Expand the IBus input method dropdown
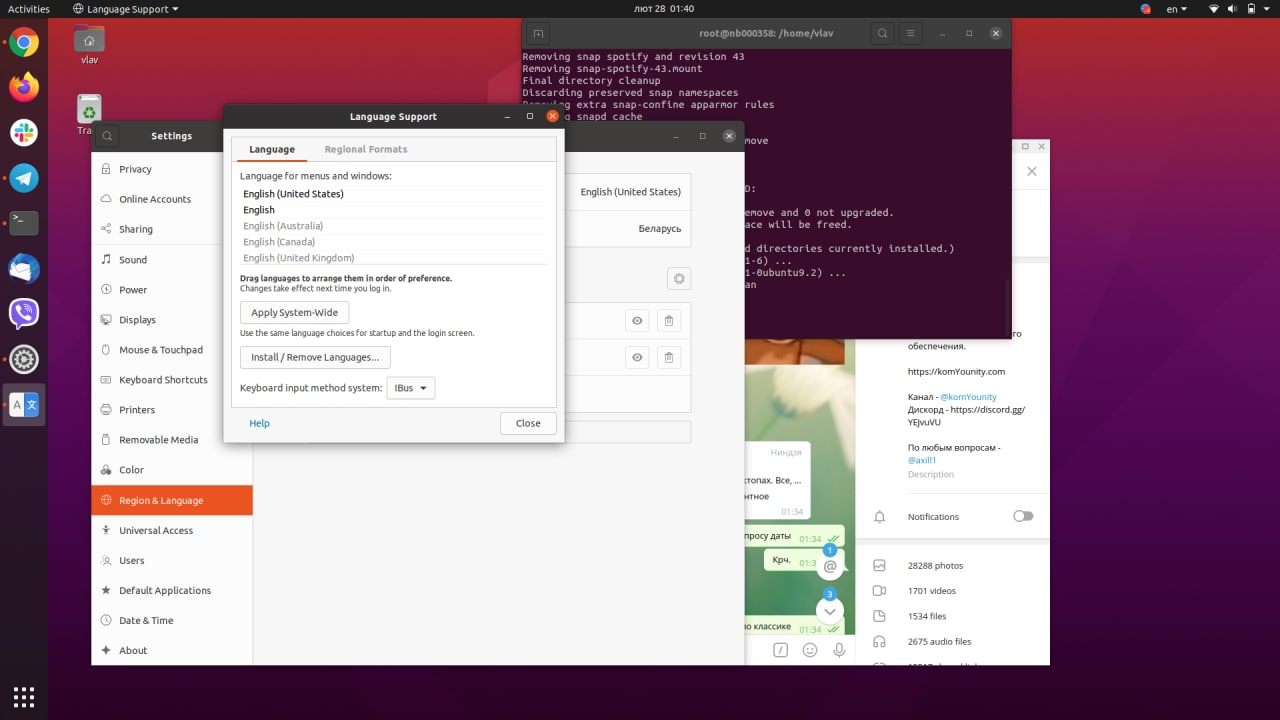The width and height of the screenshot is (1280, 720). coord(410,388)
